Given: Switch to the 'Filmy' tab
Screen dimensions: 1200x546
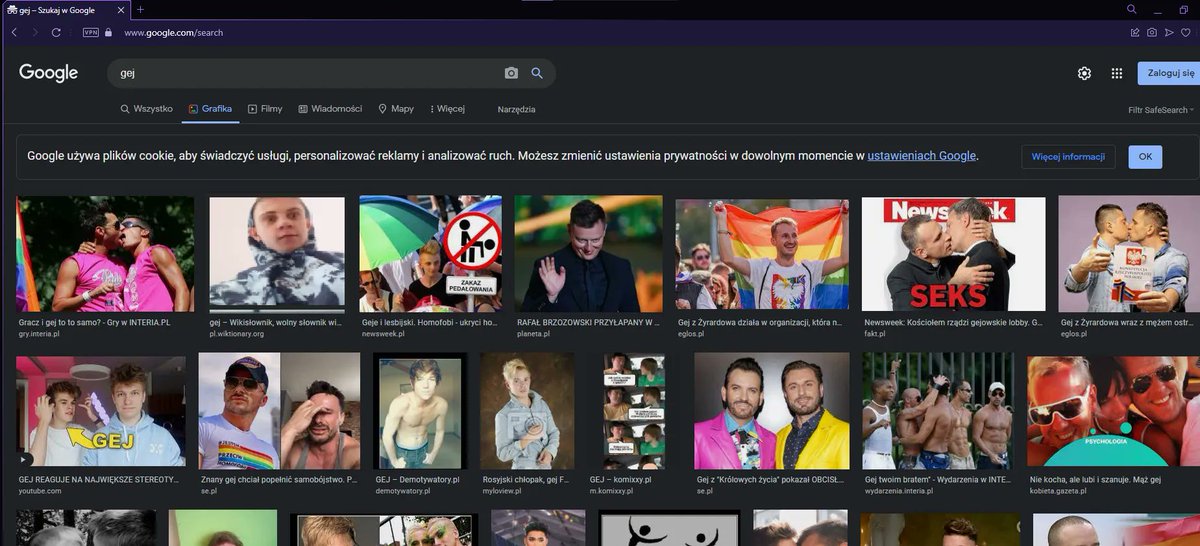Looking at the screenshot, I should (265, 109).
